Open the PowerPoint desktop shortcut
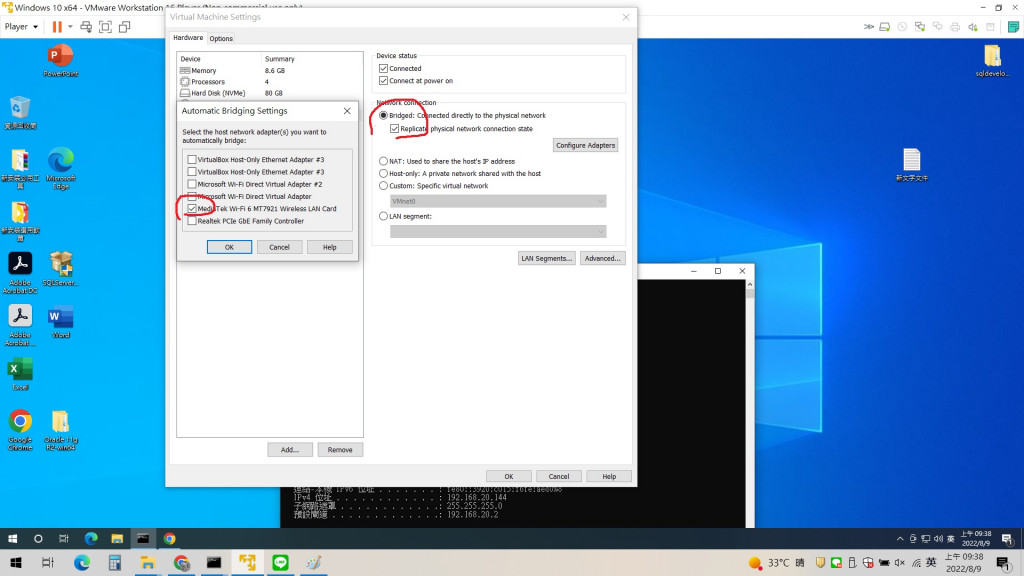Screen dimensions: 1024x576 click(x=60, y=61)
